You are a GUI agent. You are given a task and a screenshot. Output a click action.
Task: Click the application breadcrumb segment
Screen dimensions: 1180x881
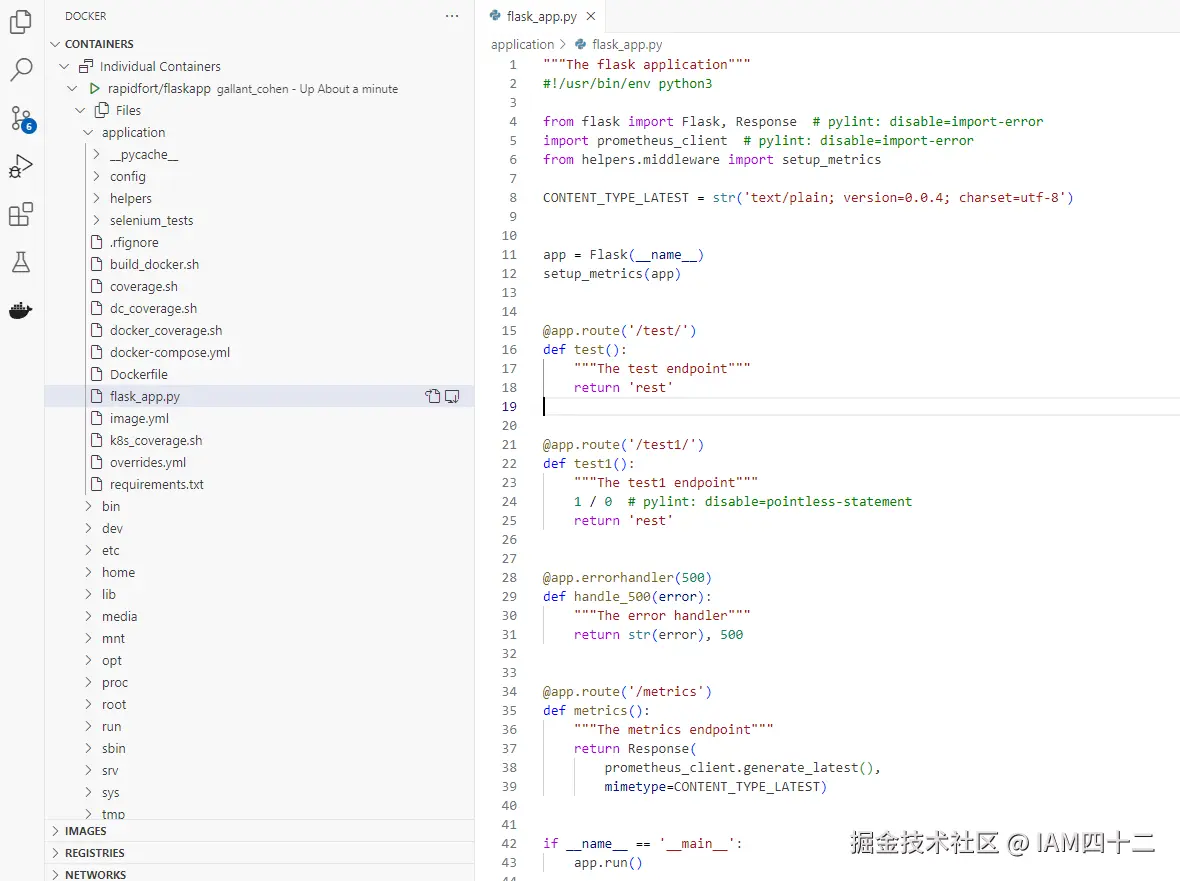522,44
